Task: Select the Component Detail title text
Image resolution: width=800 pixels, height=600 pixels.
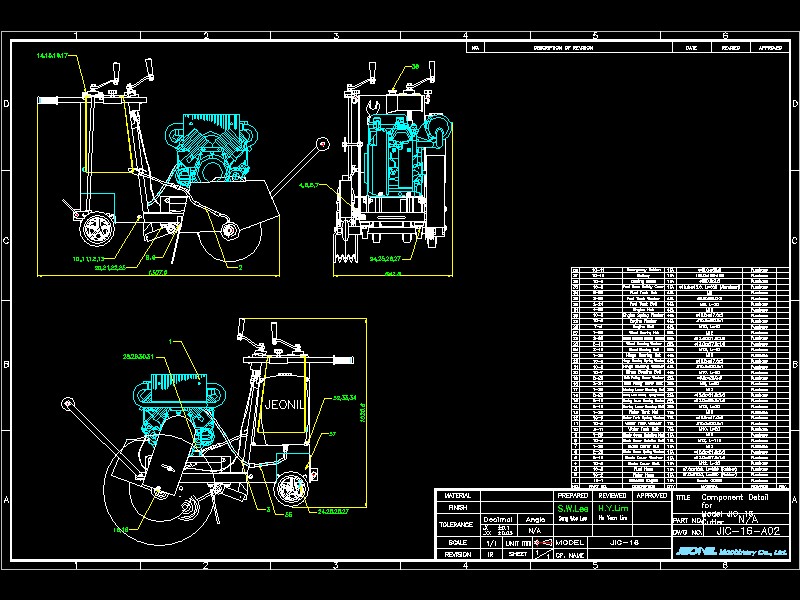Action: tap(735, 497)
